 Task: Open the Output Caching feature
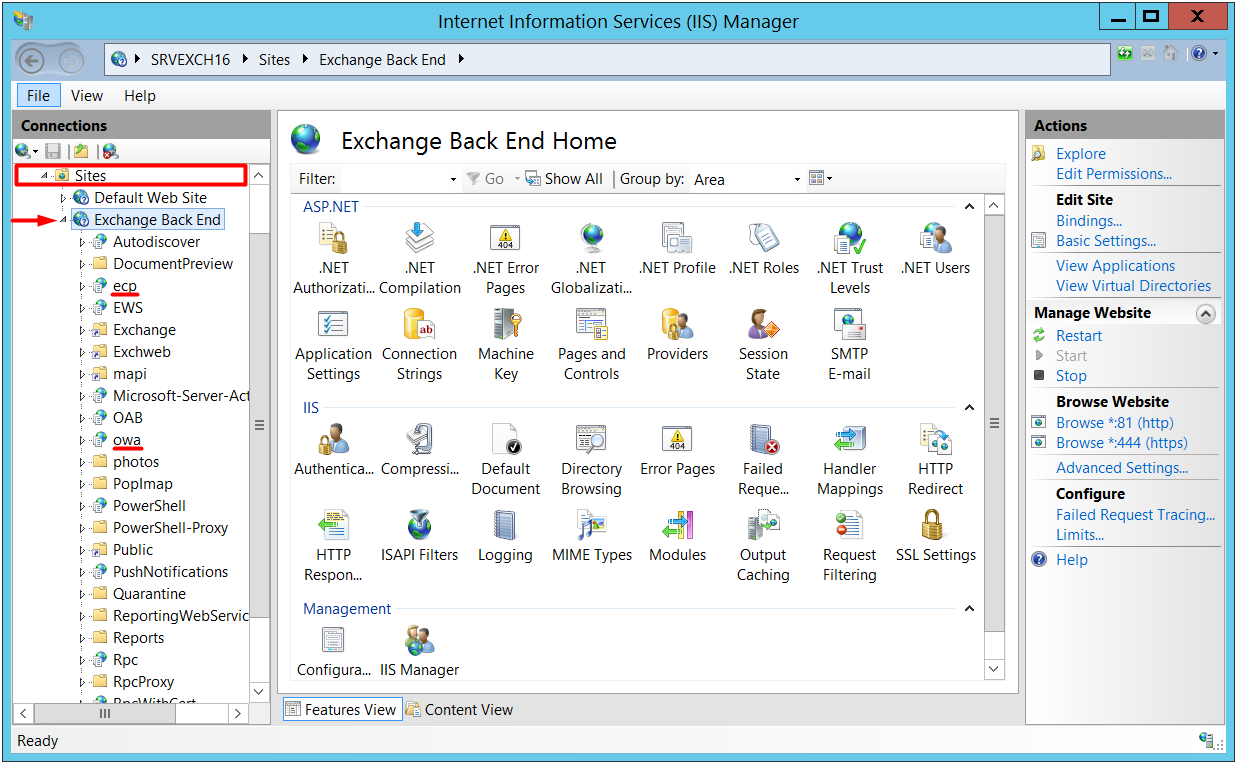pos(764,545)
